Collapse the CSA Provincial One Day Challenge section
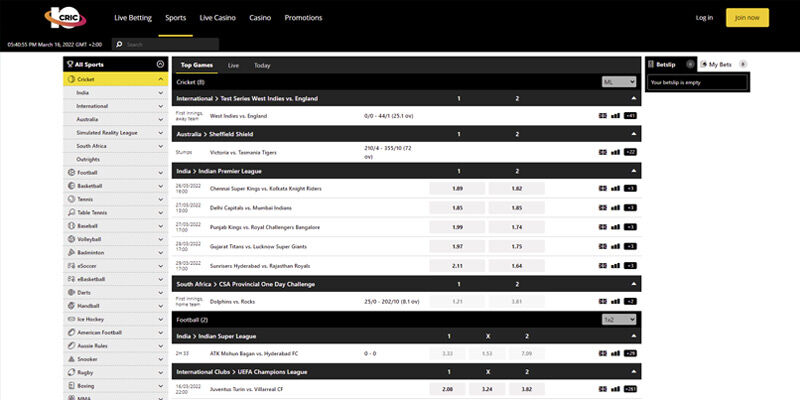Image resolution: width=800 pixels, height=400 pixels. pos(634,284)
